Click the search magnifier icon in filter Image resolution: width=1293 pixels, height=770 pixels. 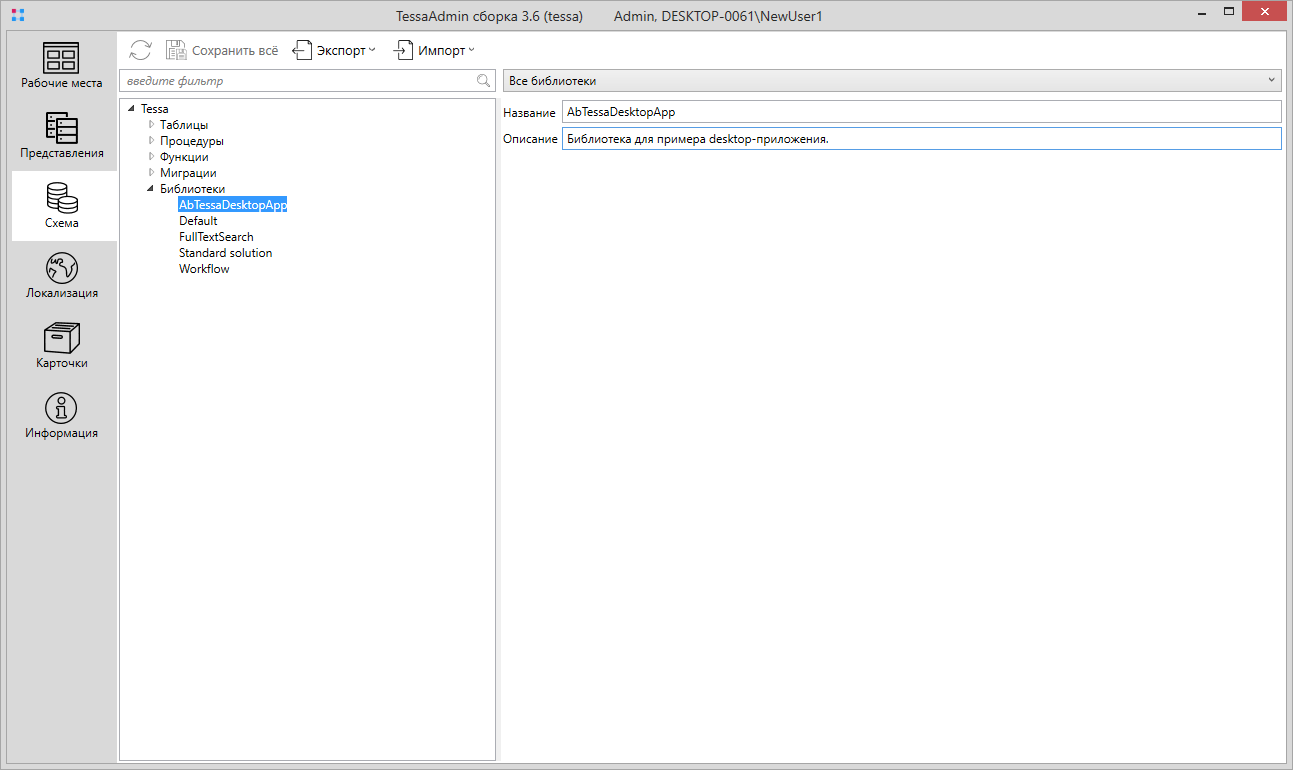tap(483, 81)
